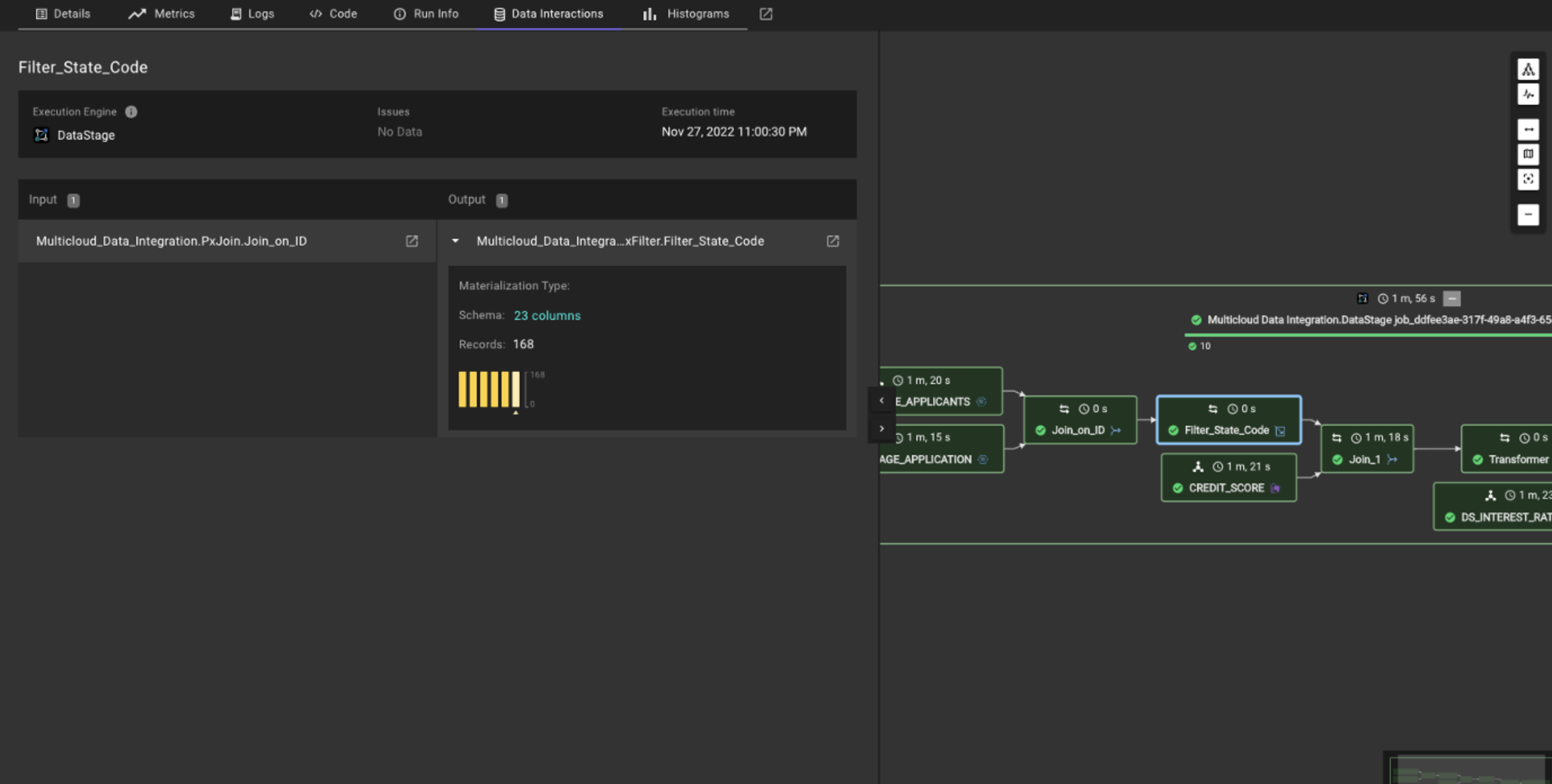Open the Join_on_ID input in a new window

[411, 241]
